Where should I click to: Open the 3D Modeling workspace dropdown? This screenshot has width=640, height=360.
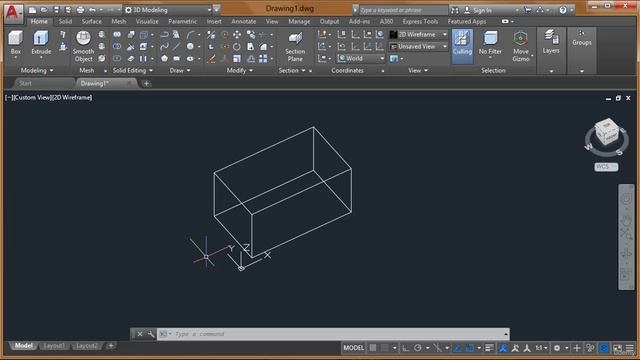click(x=169, y=10)
